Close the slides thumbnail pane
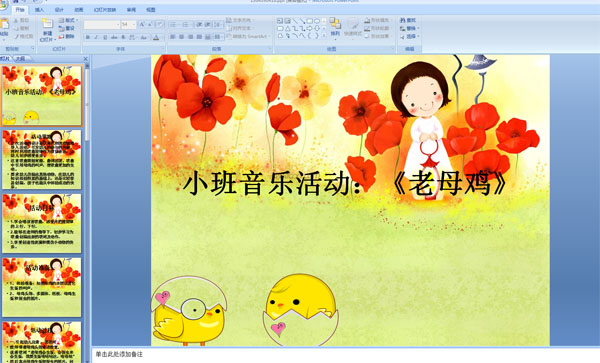The height and width of the screenshot is (363, 600). [86, 59]
